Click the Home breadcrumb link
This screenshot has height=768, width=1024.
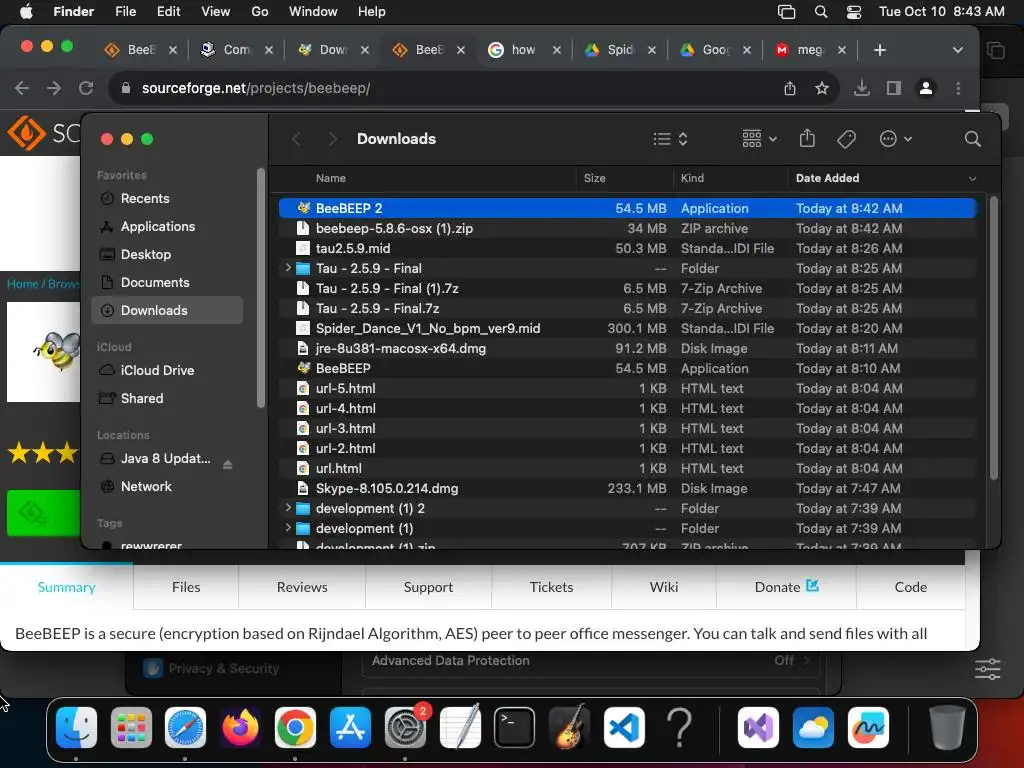(x=22, y=283)
